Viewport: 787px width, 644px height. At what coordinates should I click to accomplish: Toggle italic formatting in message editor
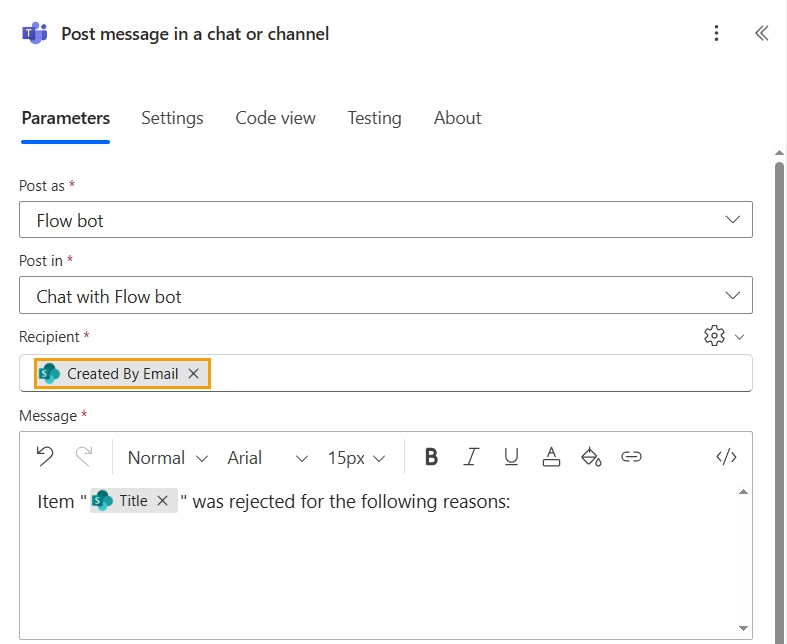(x=471, y=457)
